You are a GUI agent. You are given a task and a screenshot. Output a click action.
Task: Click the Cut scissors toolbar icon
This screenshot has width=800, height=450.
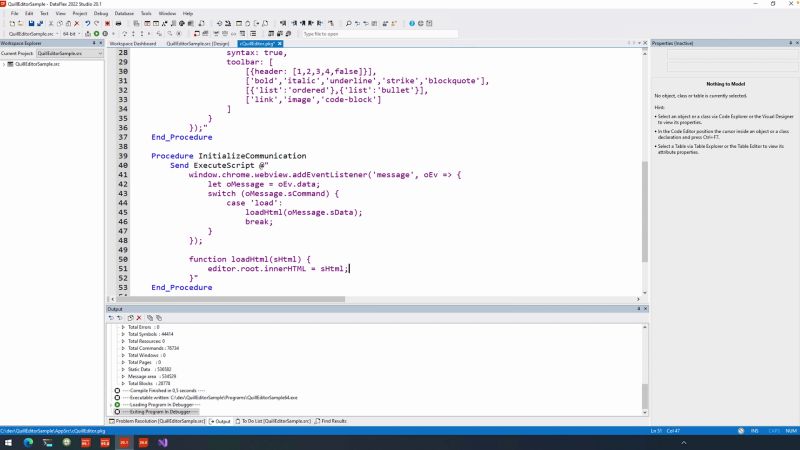click(51, 23)
